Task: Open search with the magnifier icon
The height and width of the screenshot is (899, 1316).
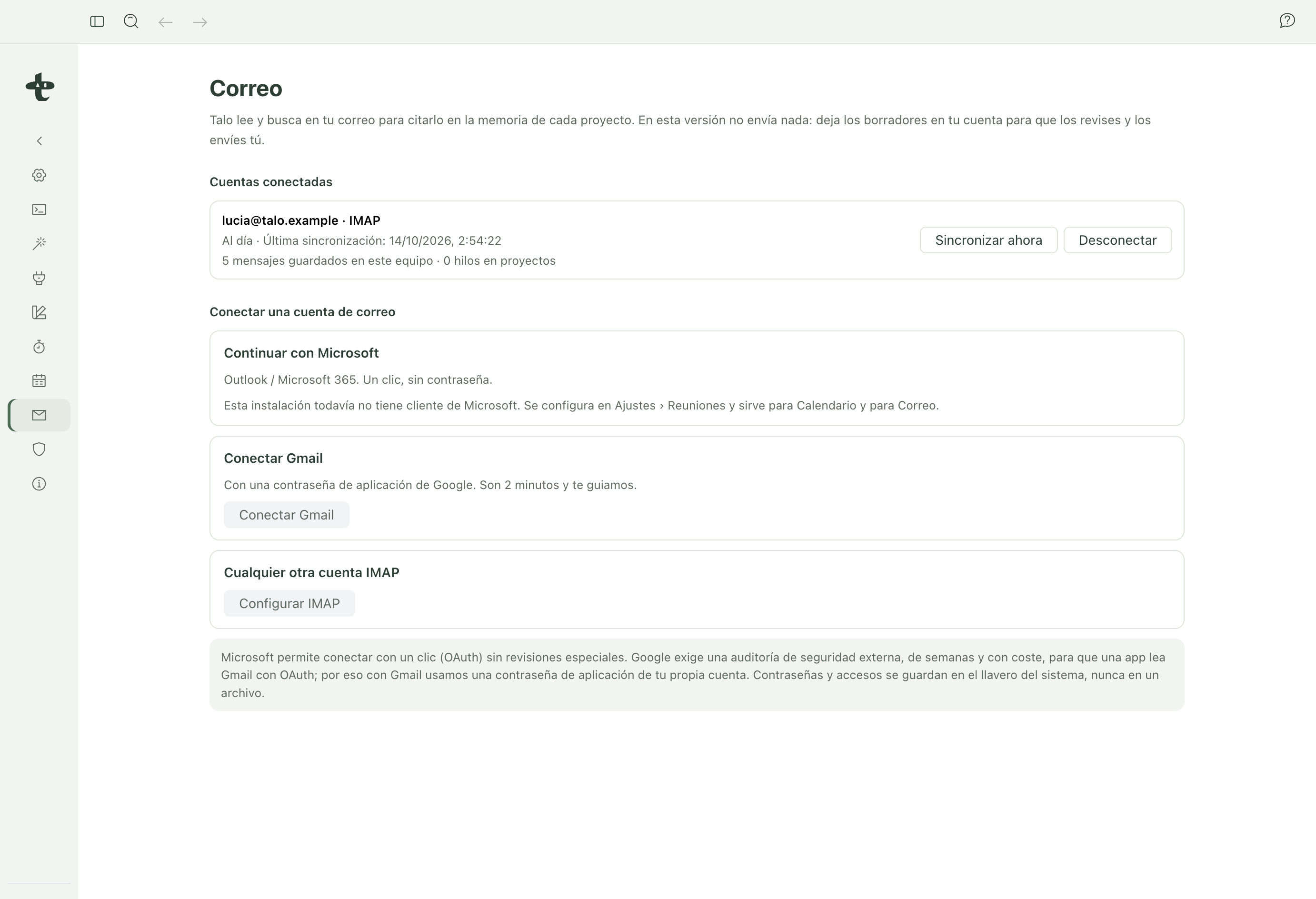Action: point(131,21)
